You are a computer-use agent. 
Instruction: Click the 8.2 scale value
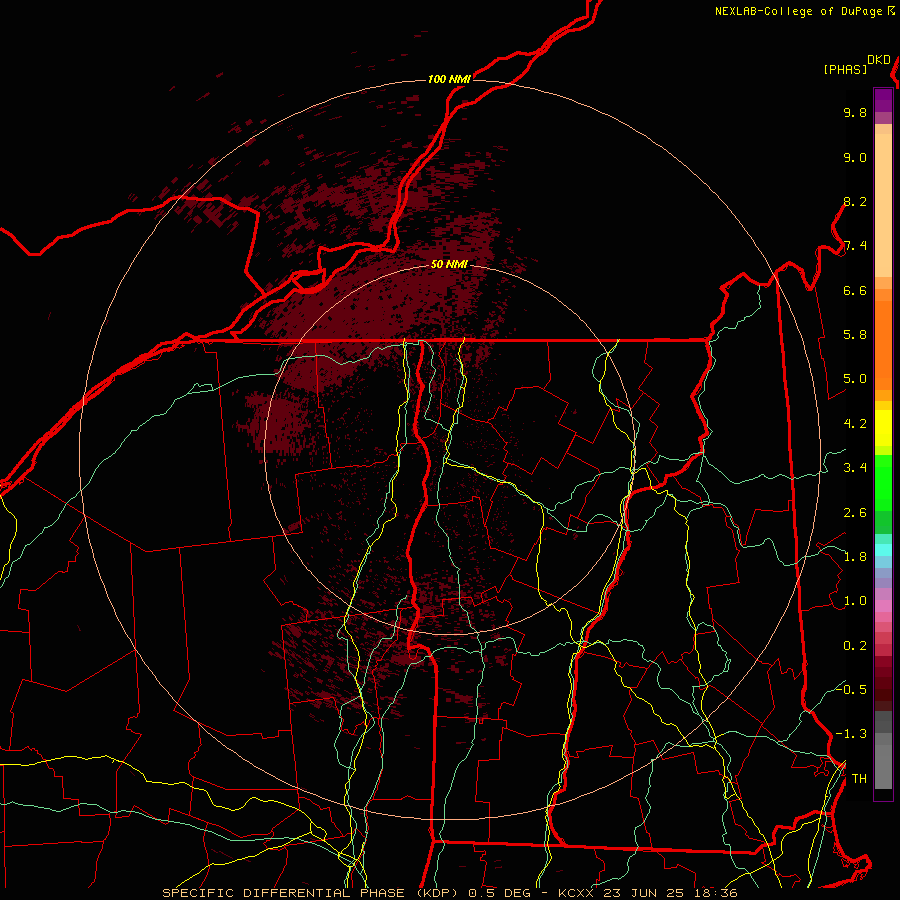click(855, 201)
